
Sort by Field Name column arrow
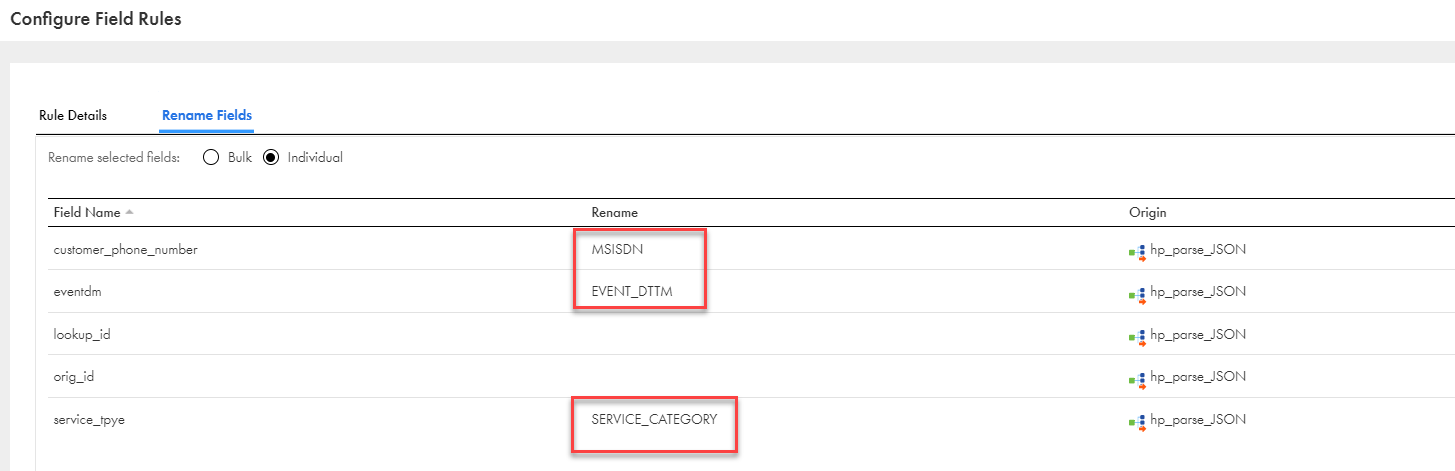129,213
